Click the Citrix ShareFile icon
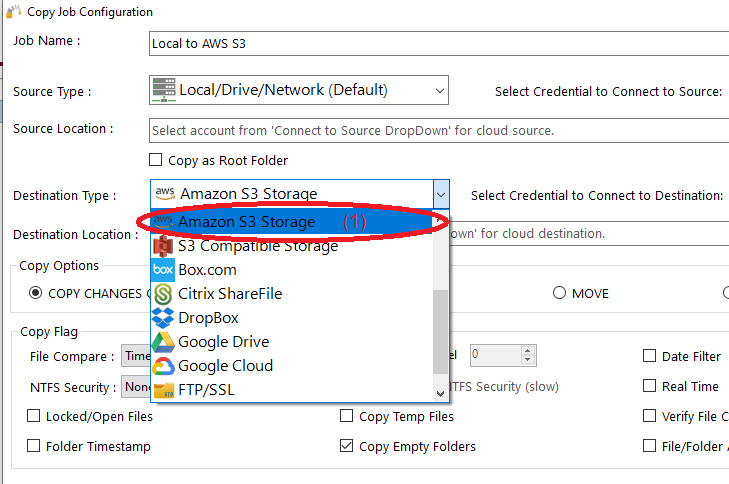This screenshot has width=729, height=484. (163, 294)
